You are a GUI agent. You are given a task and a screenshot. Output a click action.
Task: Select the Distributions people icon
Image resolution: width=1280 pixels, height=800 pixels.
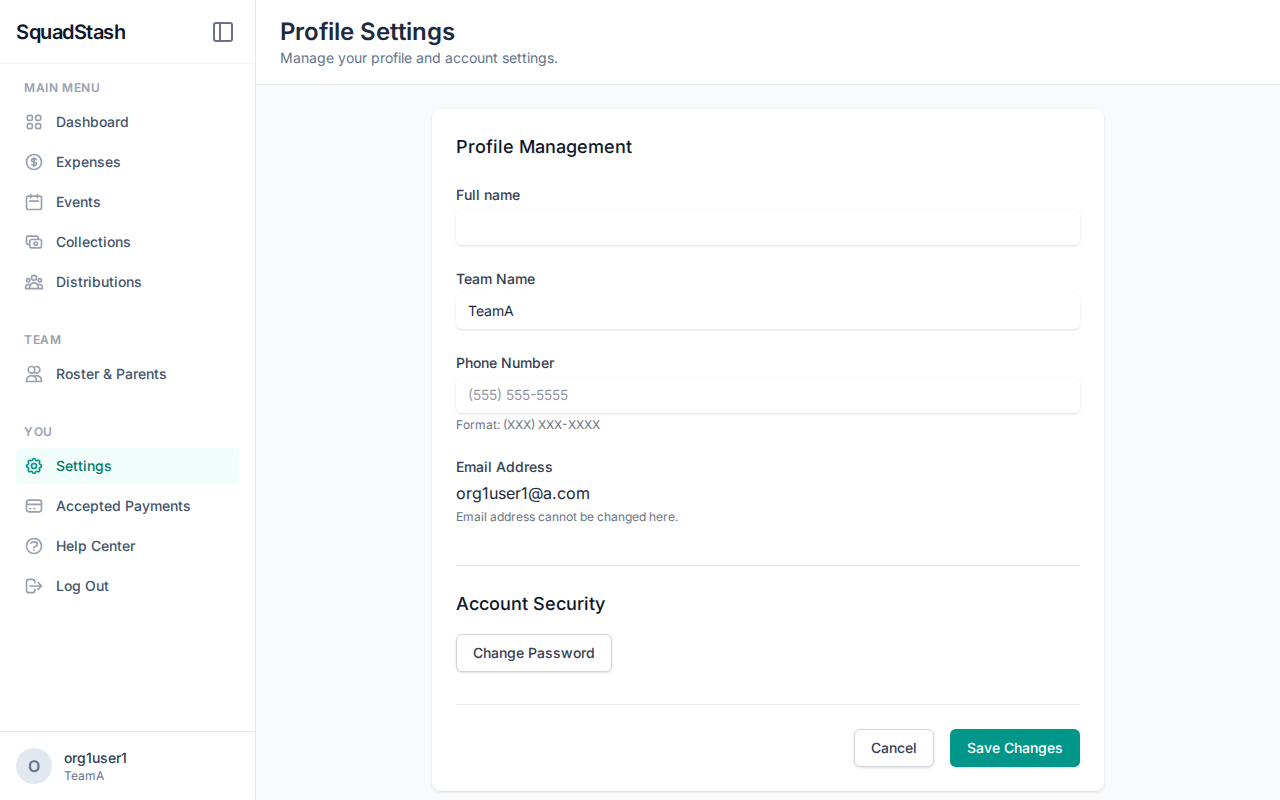pyautogui.click(x=33, y=281)
